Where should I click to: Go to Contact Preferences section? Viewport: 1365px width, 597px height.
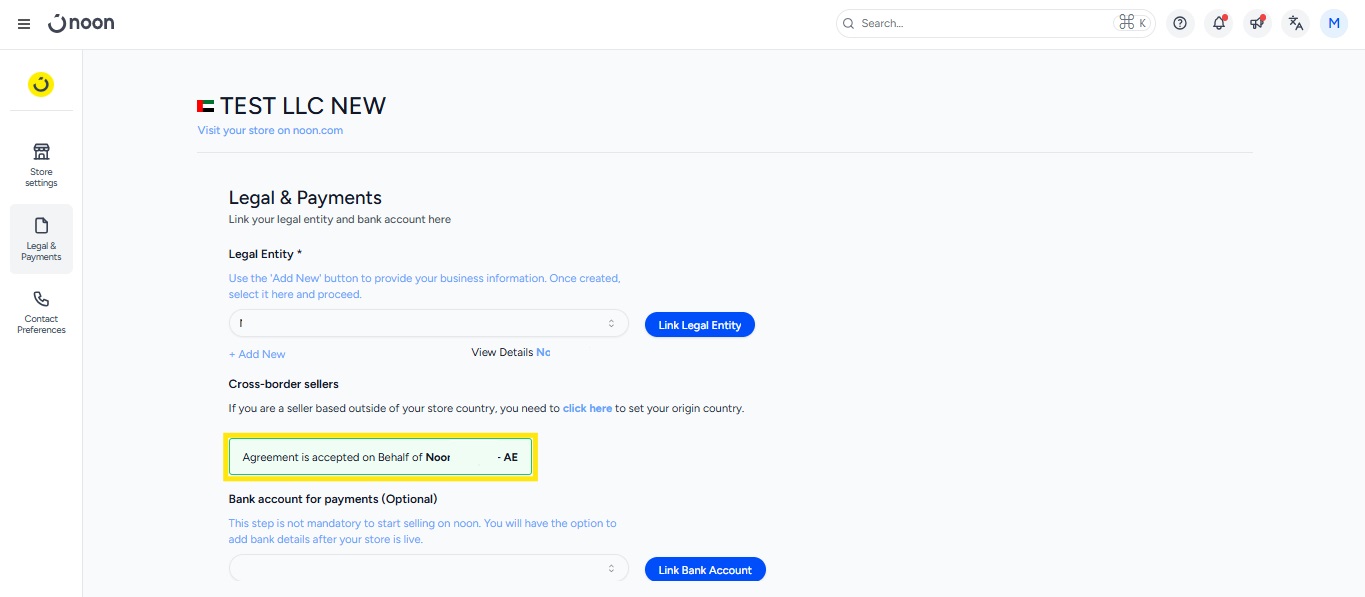click(x=41, y=312)
